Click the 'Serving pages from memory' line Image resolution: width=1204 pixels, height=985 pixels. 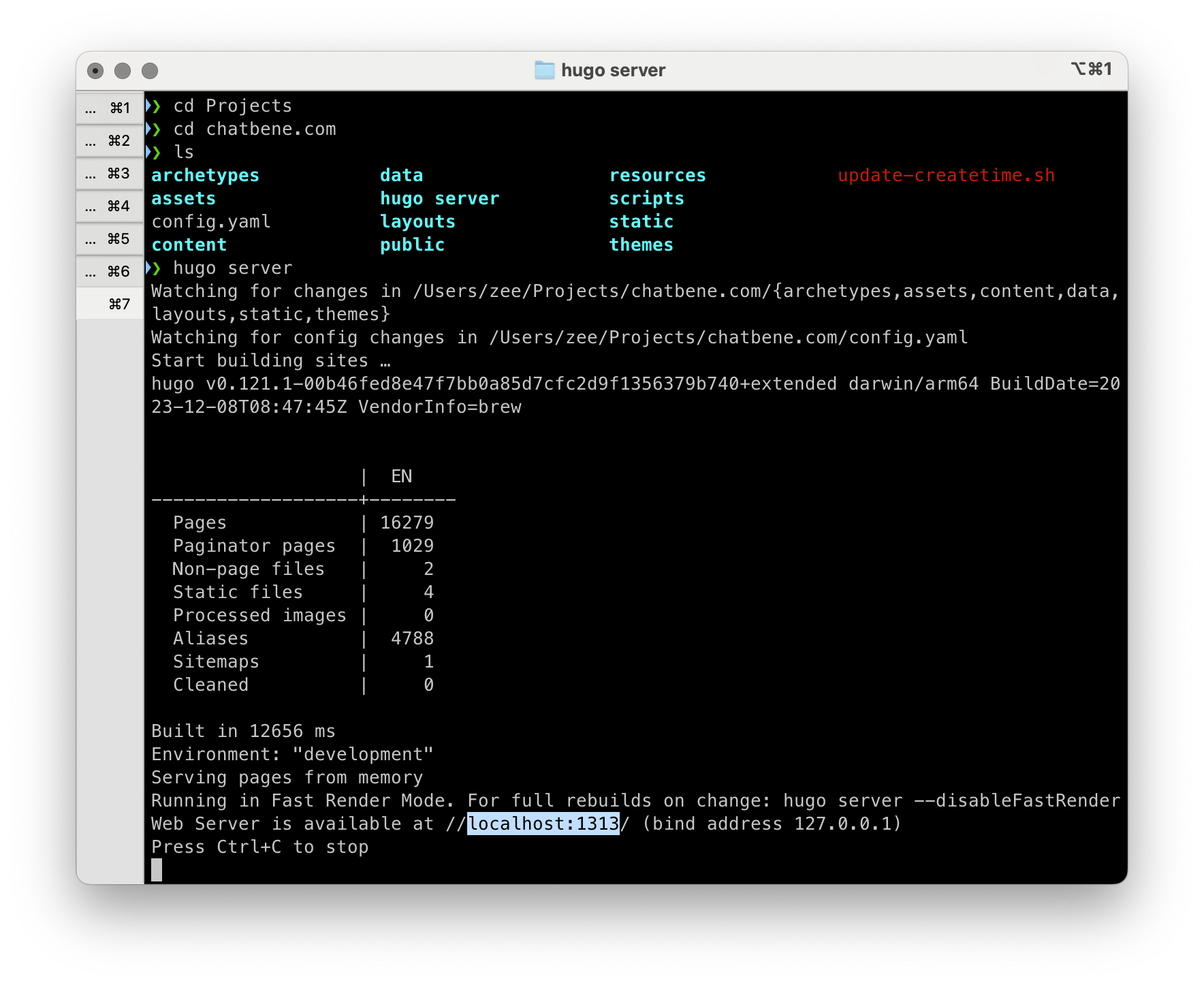click(287, 778)
